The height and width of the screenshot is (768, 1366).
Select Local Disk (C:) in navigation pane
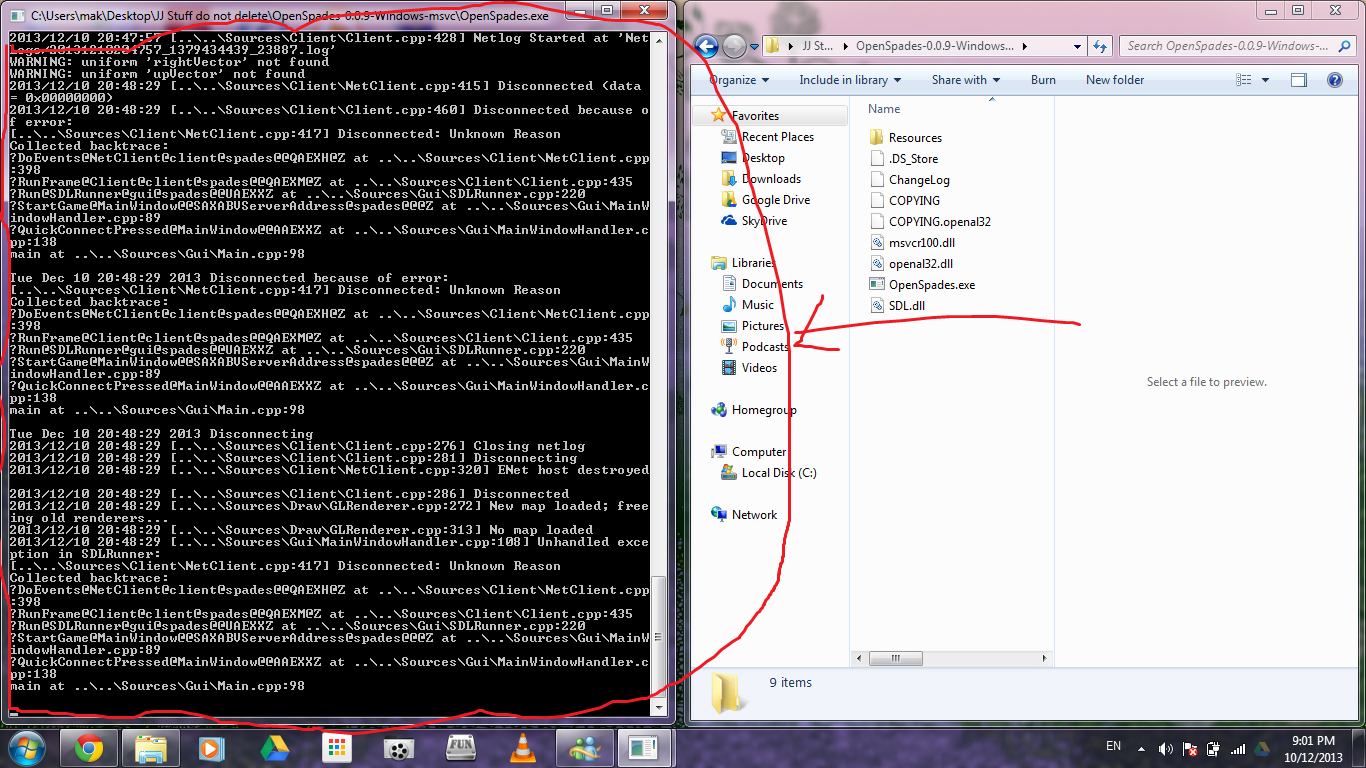(778, 473)
